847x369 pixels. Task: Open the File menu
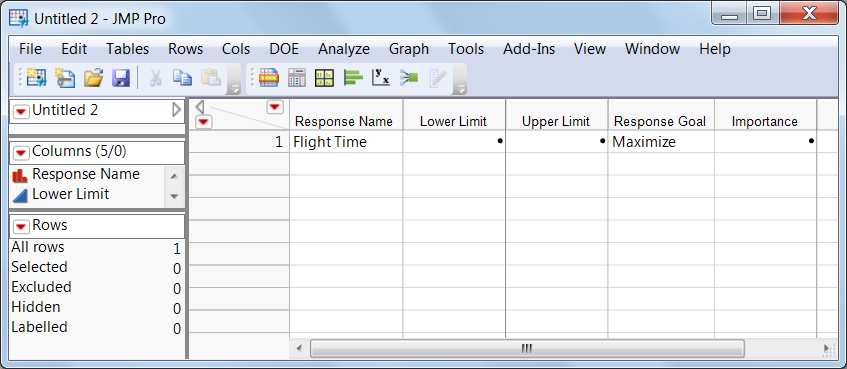coord(30,49)
